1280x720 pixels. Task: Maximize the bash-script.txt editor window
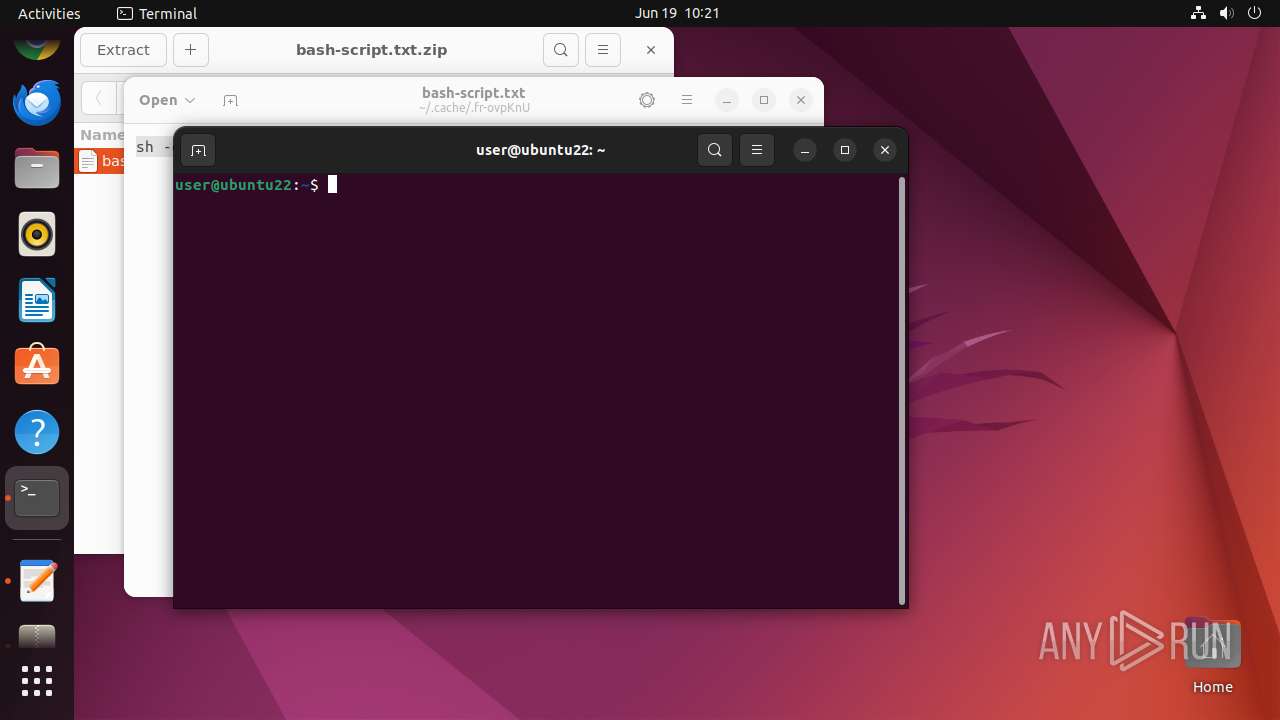tap(764, 100)
